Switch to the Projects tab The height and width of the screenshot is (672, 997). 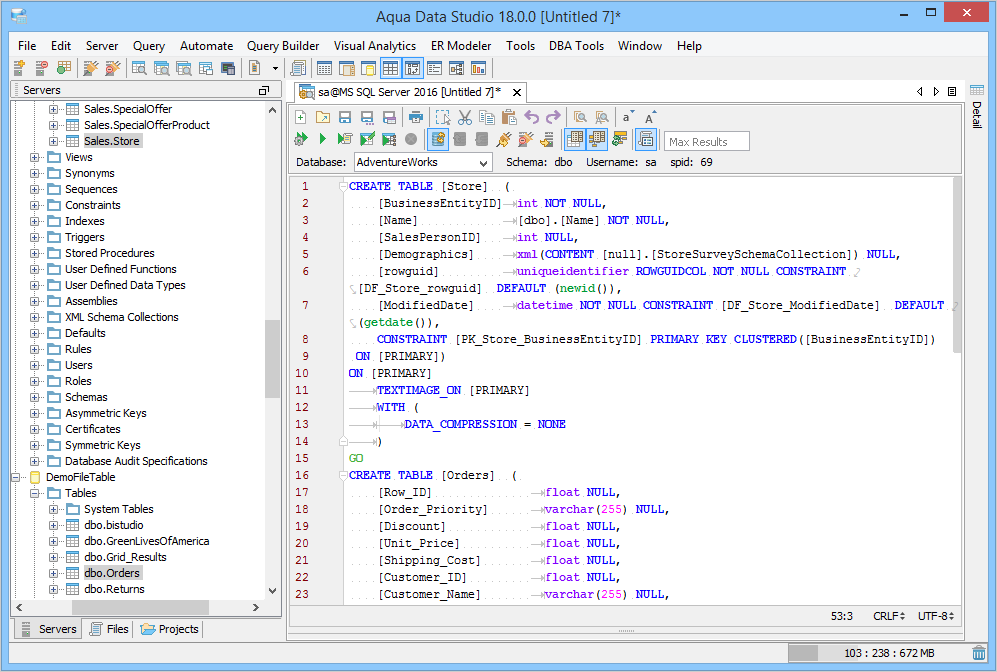pos(170,629)
